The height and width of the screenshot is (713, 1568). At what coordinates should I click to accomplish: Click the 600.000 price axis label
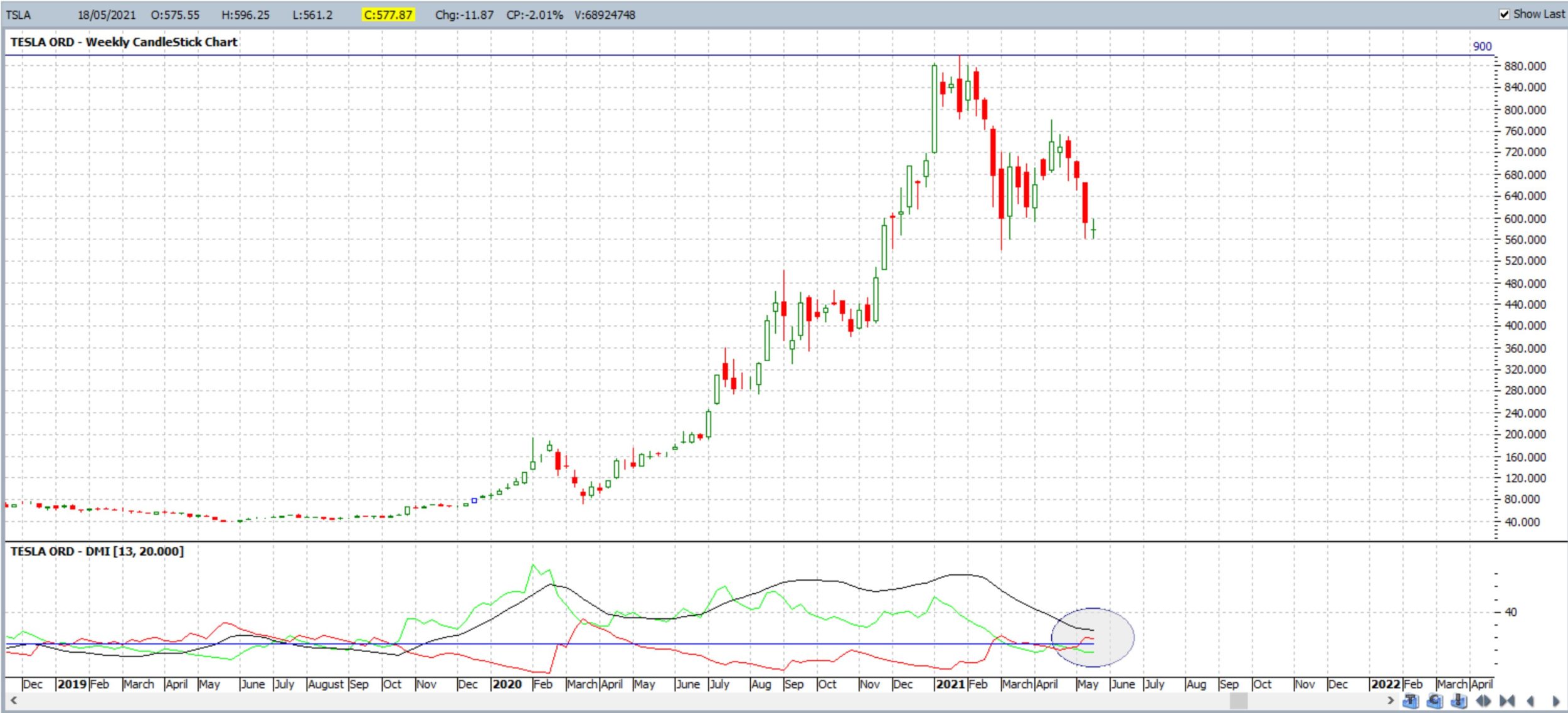coord(1525,219)
